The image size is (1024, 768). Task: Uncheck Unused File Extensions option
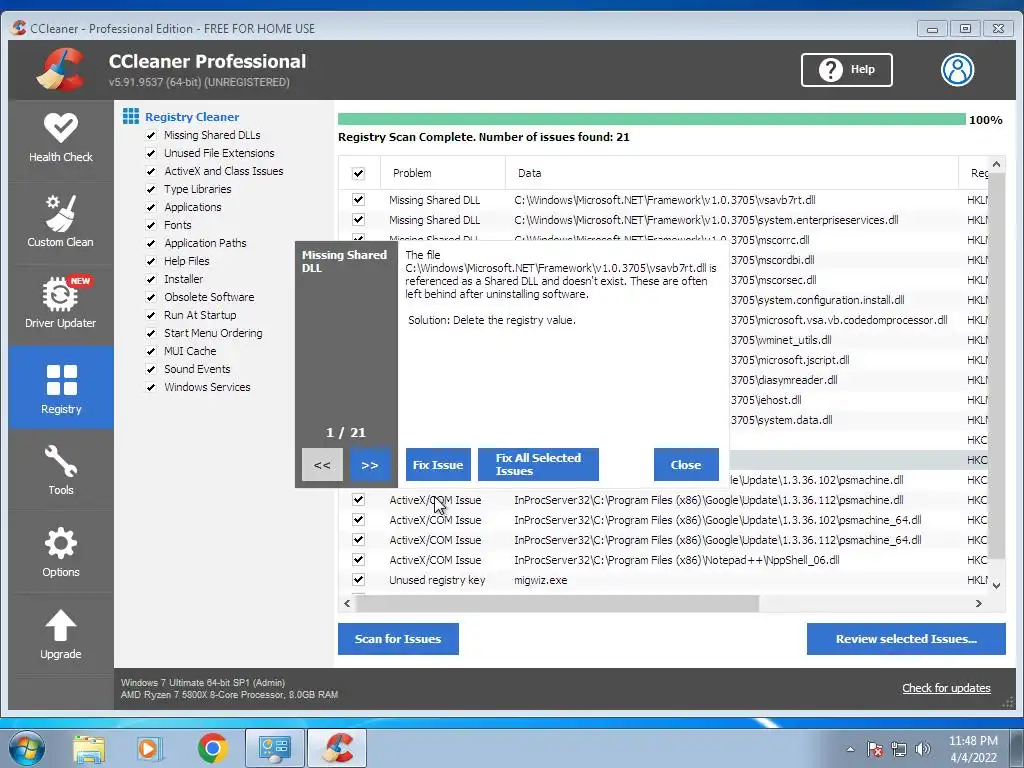click(x=151, y=153)
